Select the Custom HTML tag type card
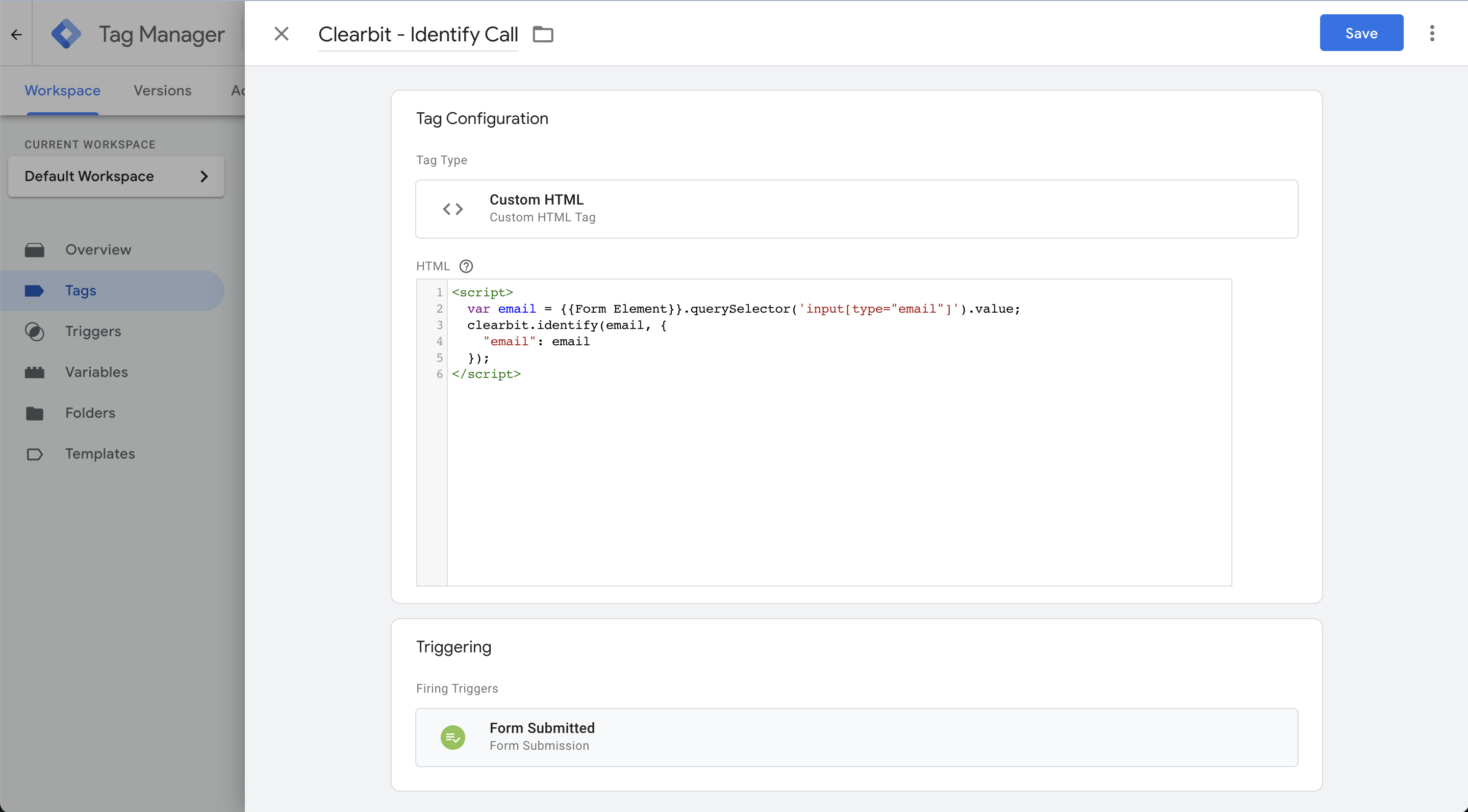This screenshot has height=812, width=1468. 856,209
